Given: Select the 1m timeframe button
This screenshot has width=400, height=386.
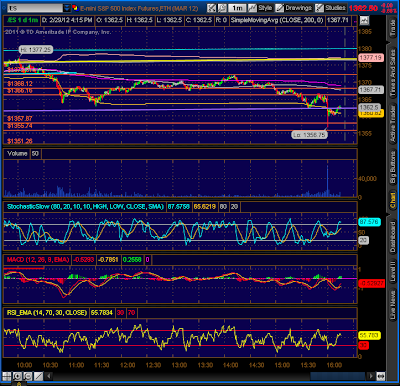Looking at the screenshot, I should [x=237, y=8].
